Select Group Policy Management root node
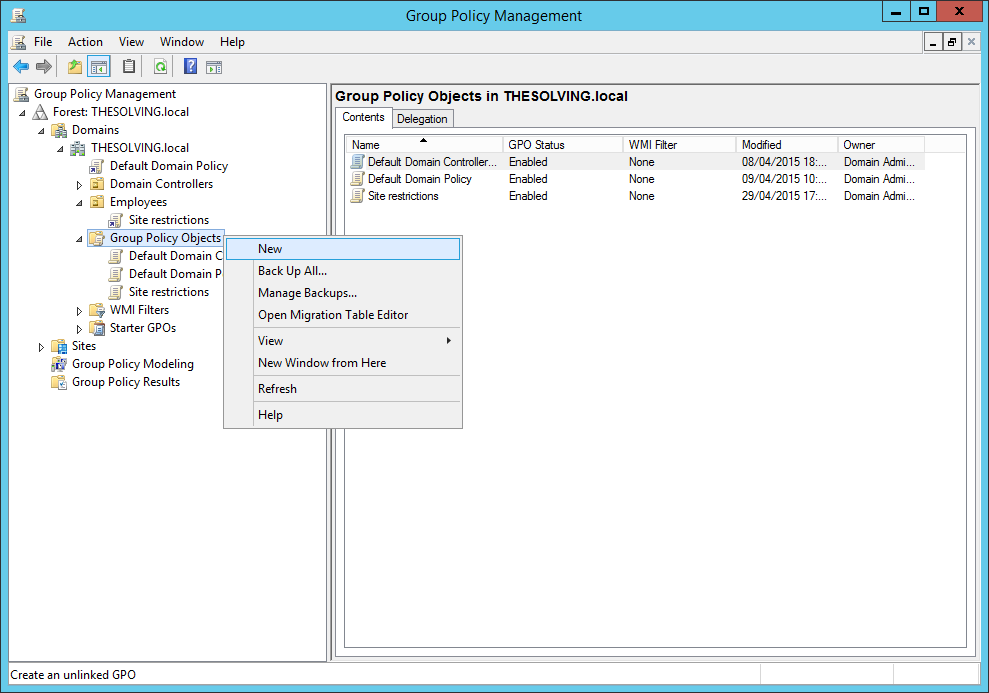 click(105, 94)
